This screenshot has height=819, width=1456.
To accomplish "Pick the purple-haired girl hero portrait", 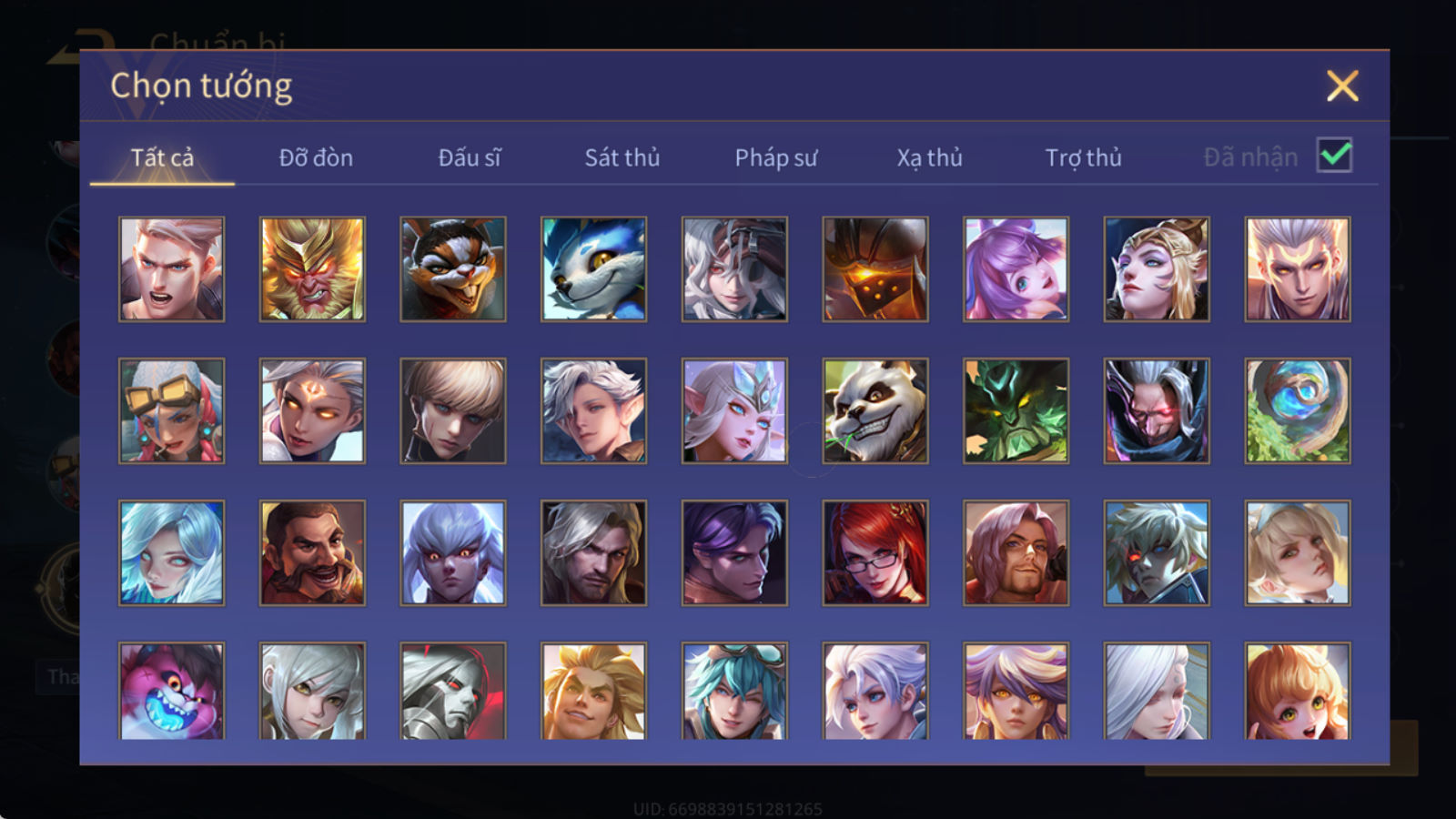I will click(1016, 268).
